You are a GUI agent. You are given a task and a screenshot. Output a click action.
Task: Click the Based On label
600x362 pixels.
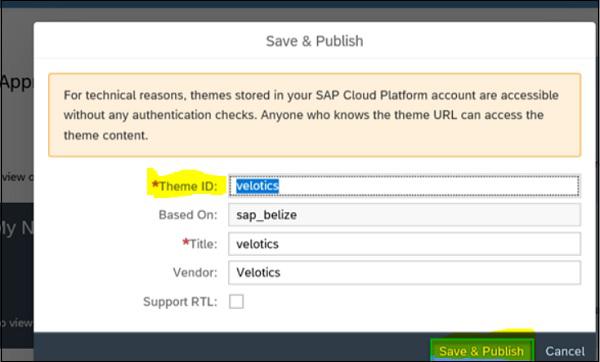(188, 215)
